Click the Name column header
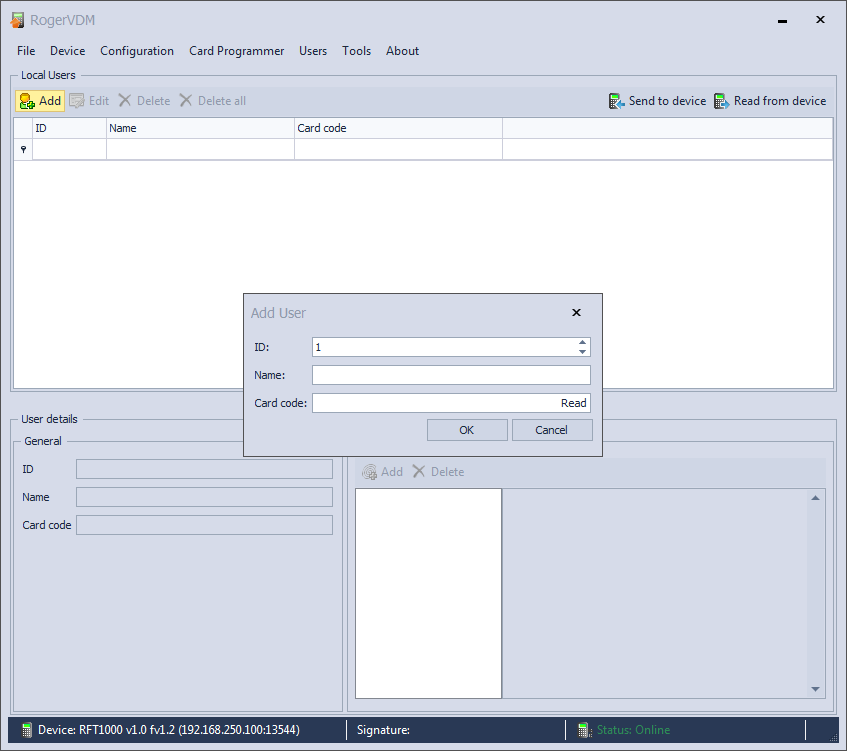Screen dimensions: 847x751 pyautogui.click(x=200, y=128)
